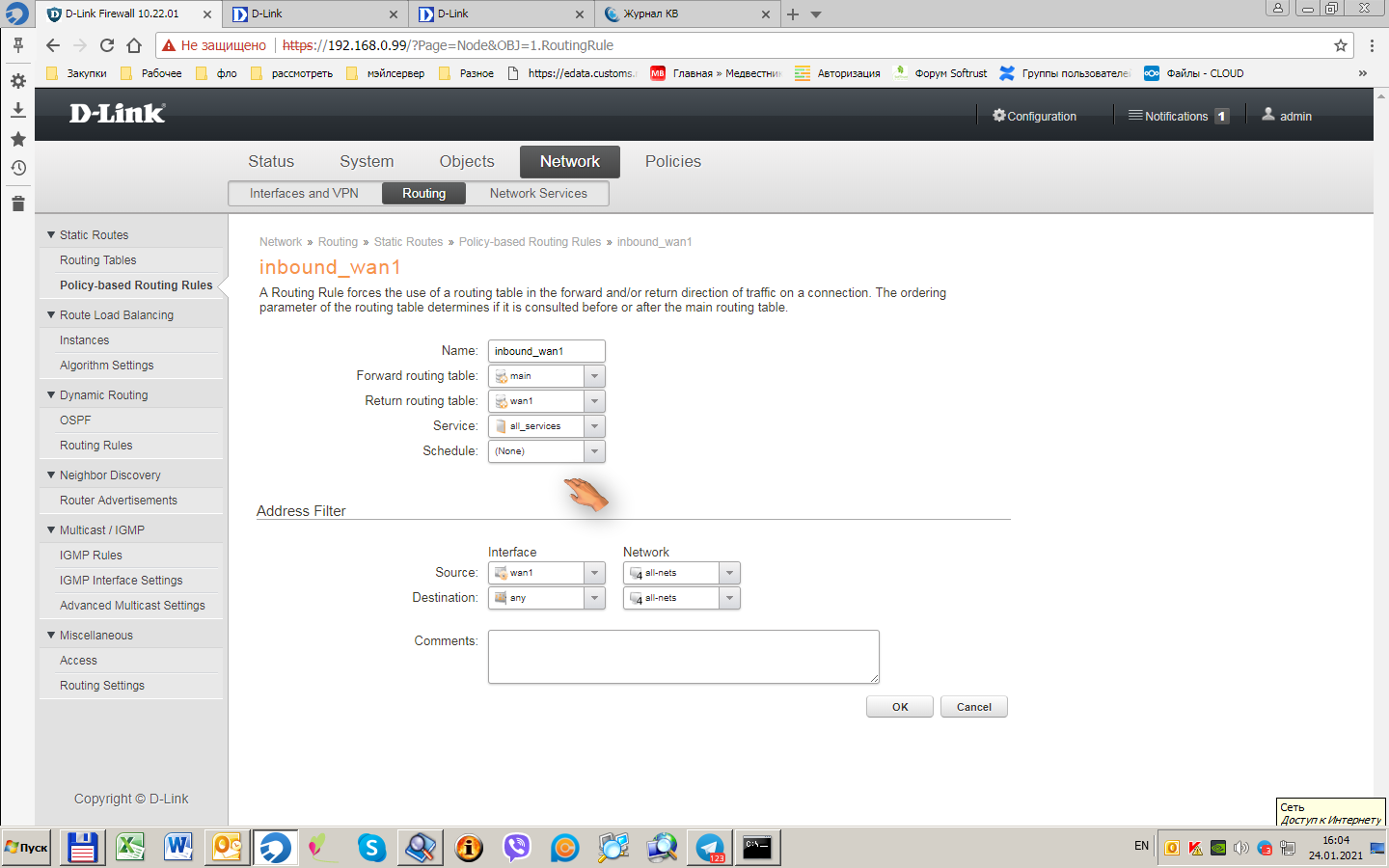Open a new browser tab
This screenshot has height=868, width=1389.
click(793, 14)
